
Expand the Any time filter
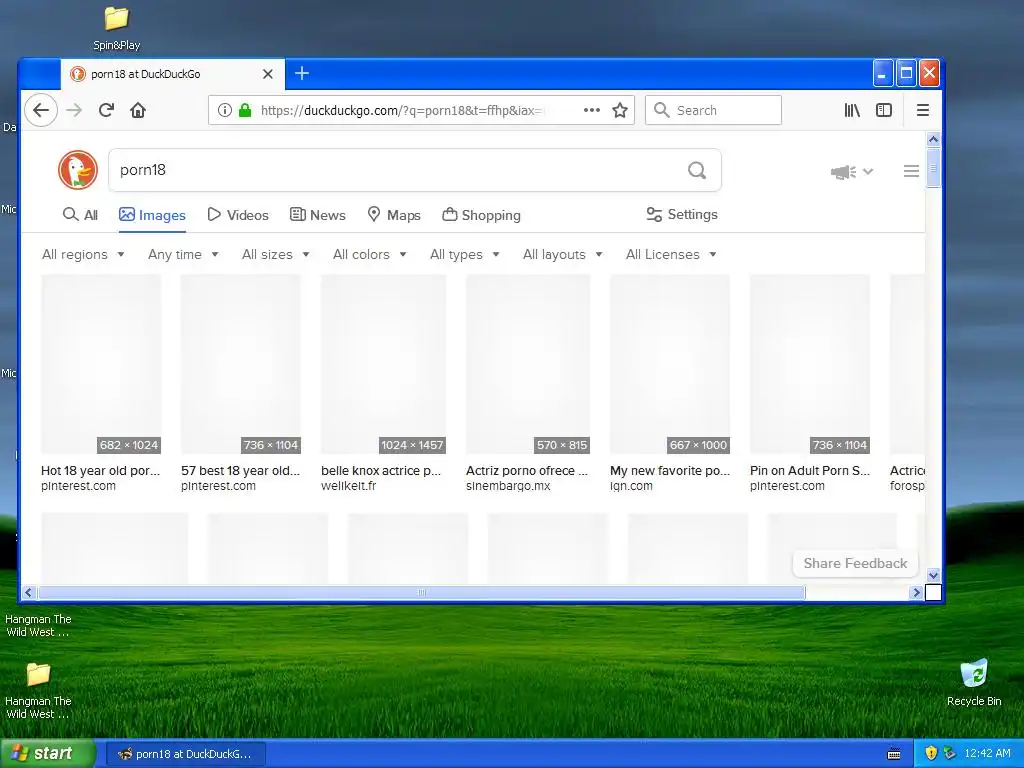pos(183,254)
